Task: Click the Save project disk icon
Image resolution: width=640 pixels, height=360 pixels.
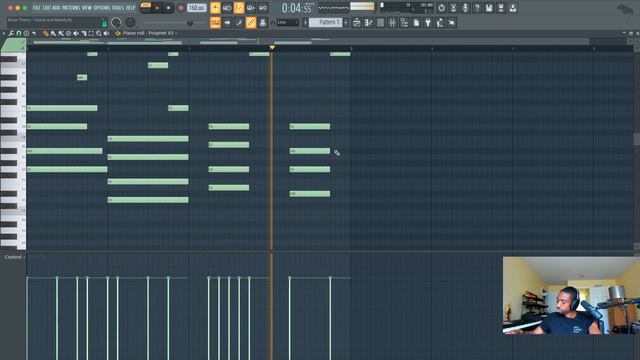Action: tap(489, 8)
